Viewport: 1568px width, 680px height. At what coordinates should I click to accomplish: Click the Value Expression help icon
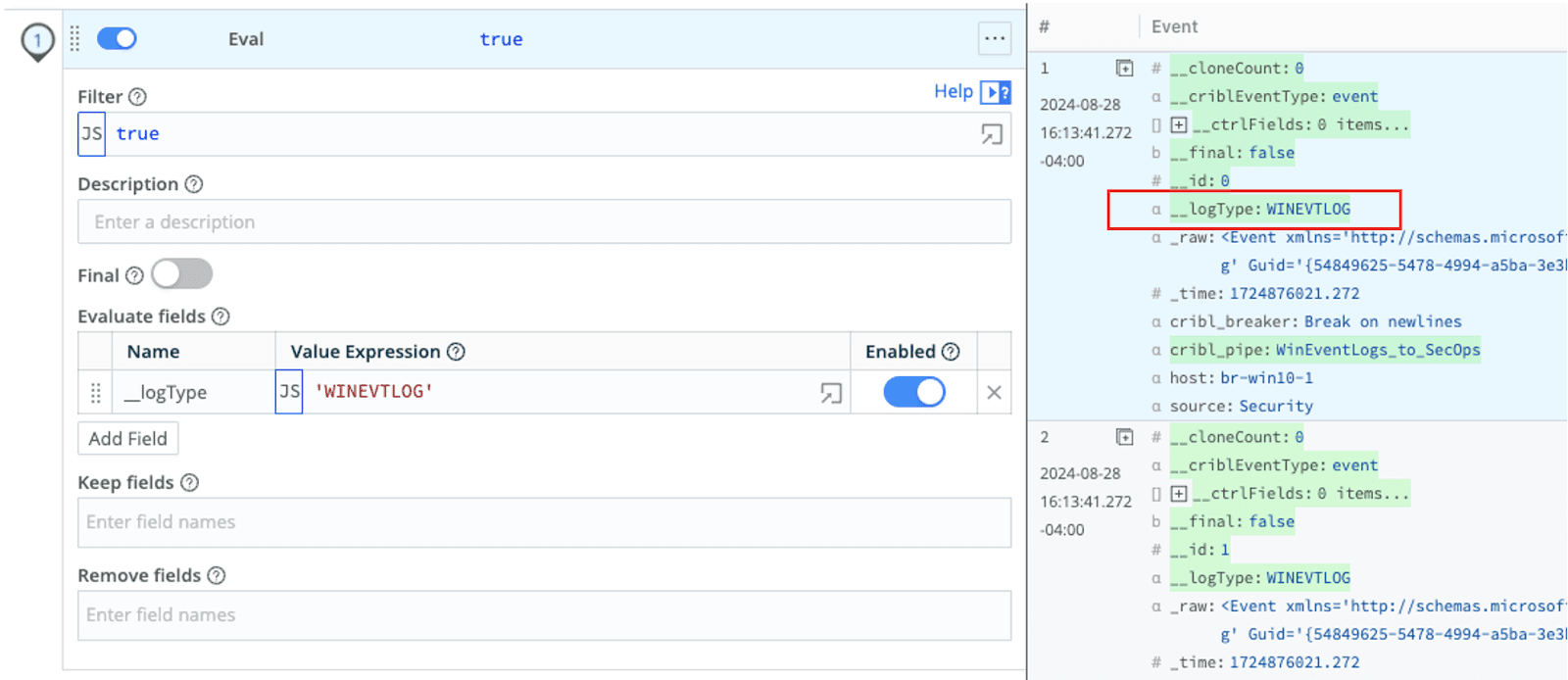coord(456,352)
